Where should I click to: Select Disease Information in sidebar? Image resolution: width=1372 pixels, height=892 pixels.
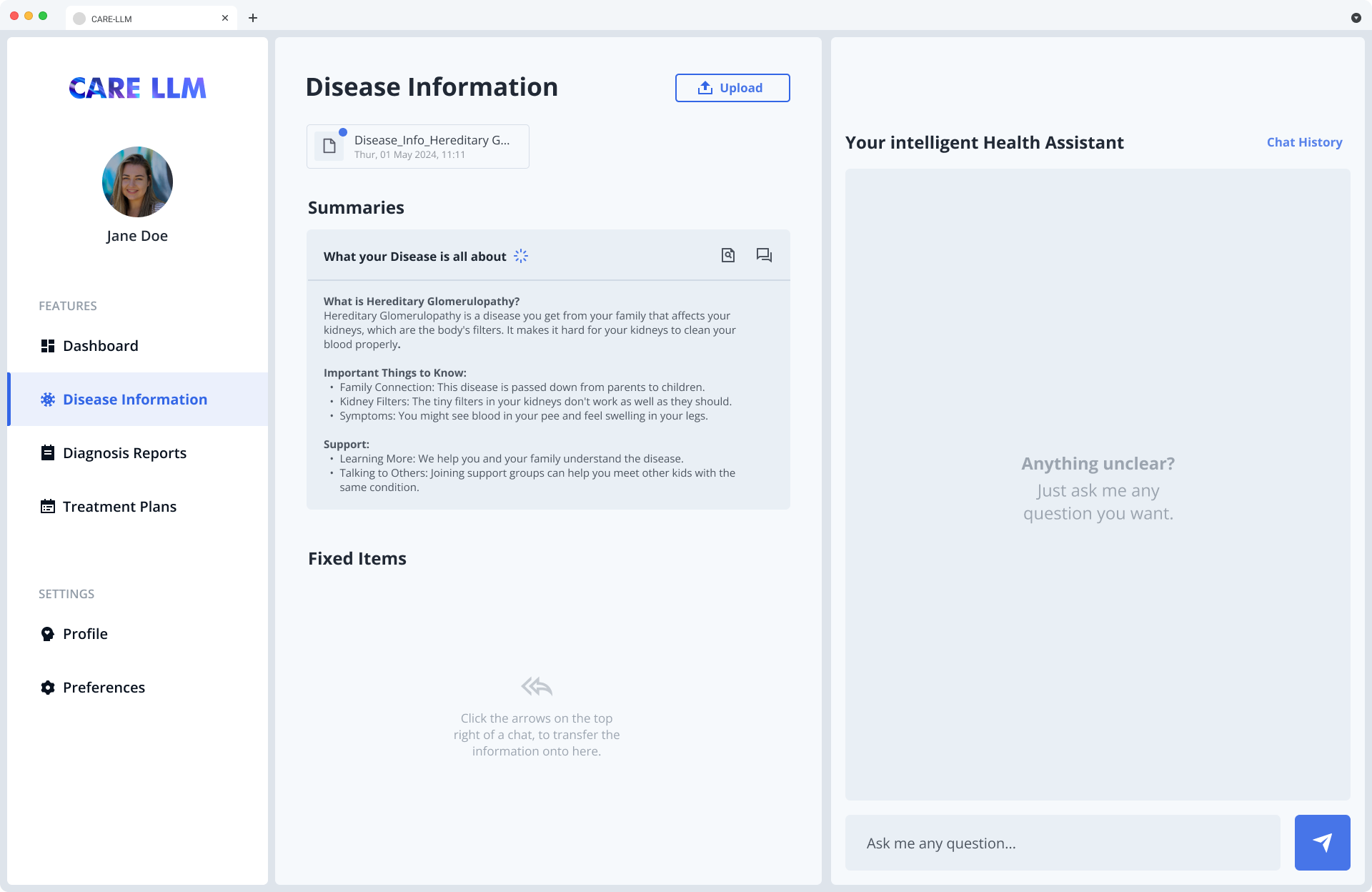point(137,400)
